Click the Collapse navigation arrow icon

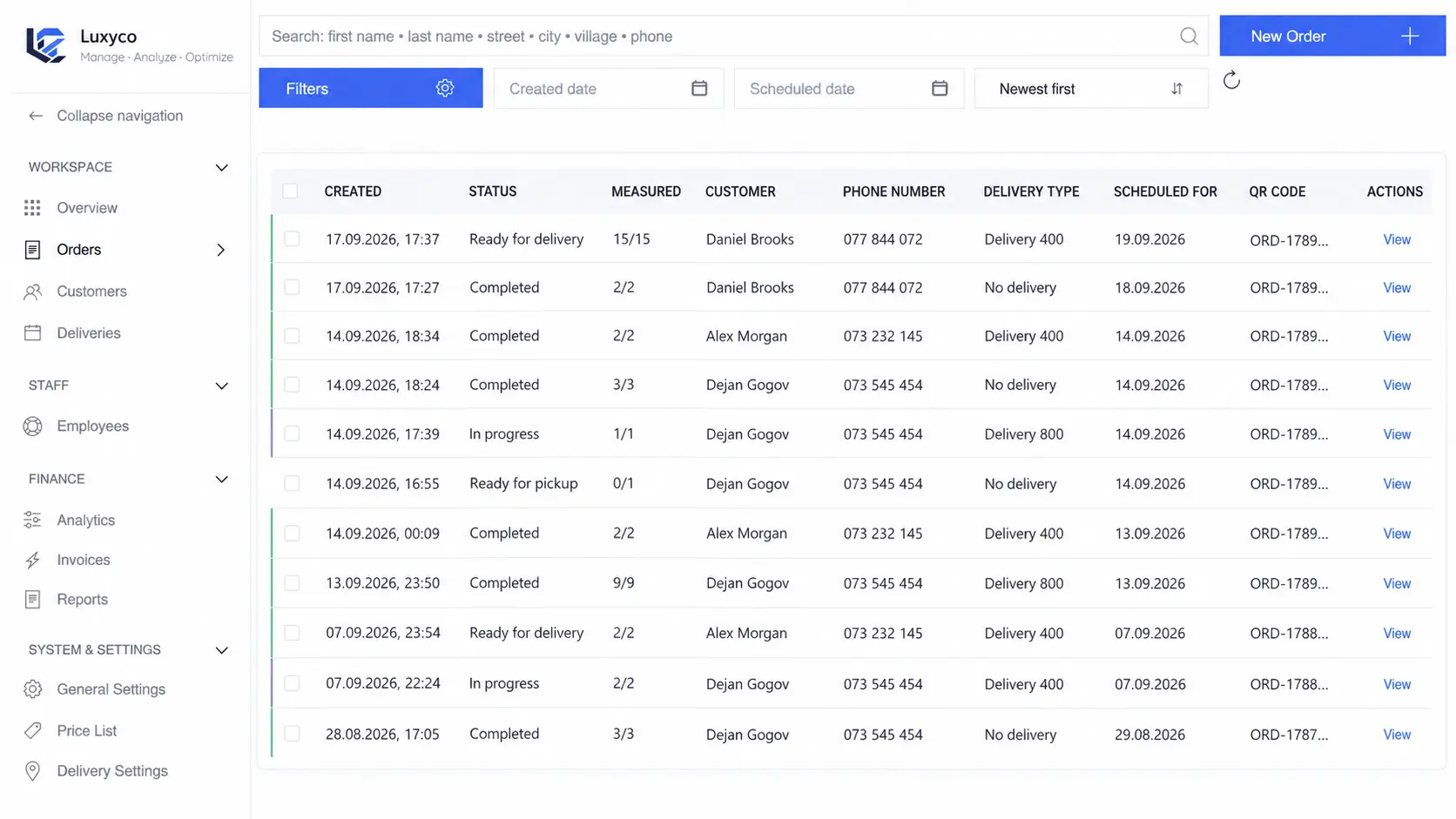(x=36, y=116)
